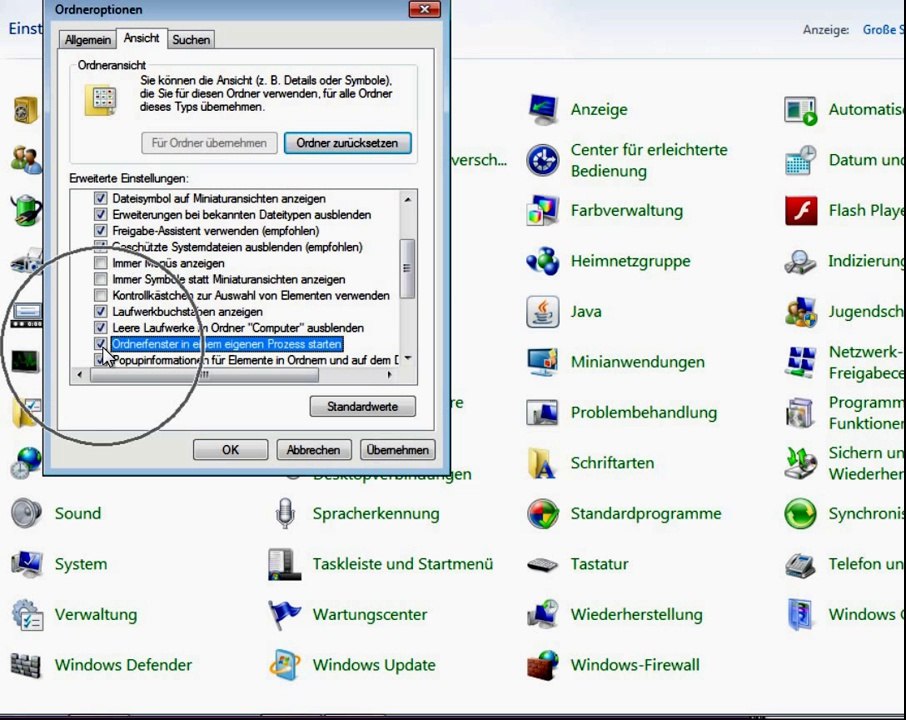Click the Sound speaker icon
Image resolution: width=906 pixels, height=720 pixels.
27,514
